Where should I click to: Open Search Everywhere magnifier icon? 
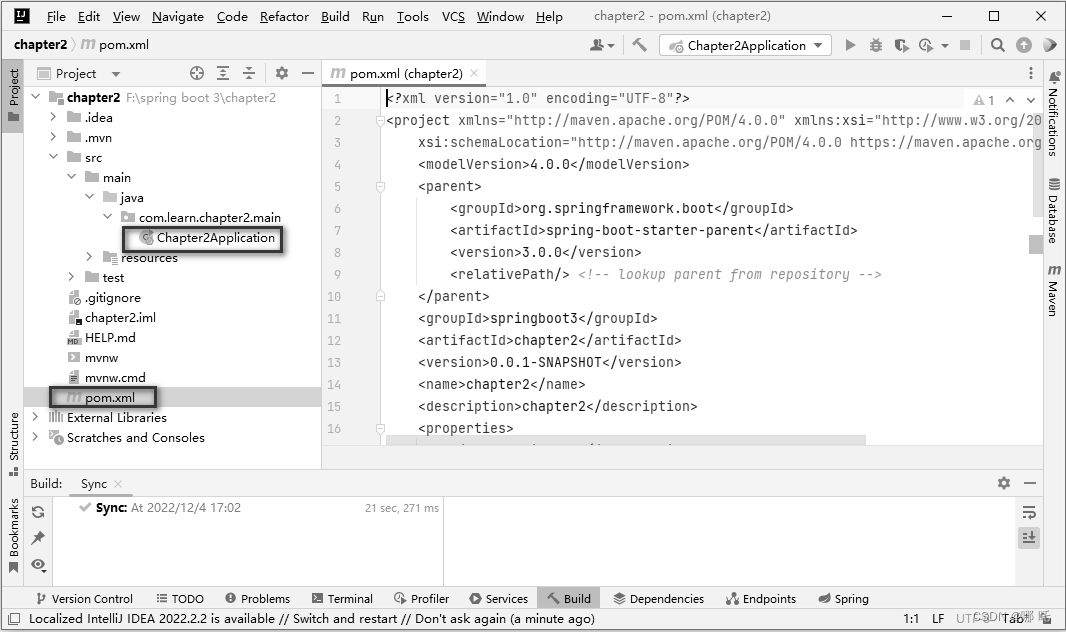997,45
